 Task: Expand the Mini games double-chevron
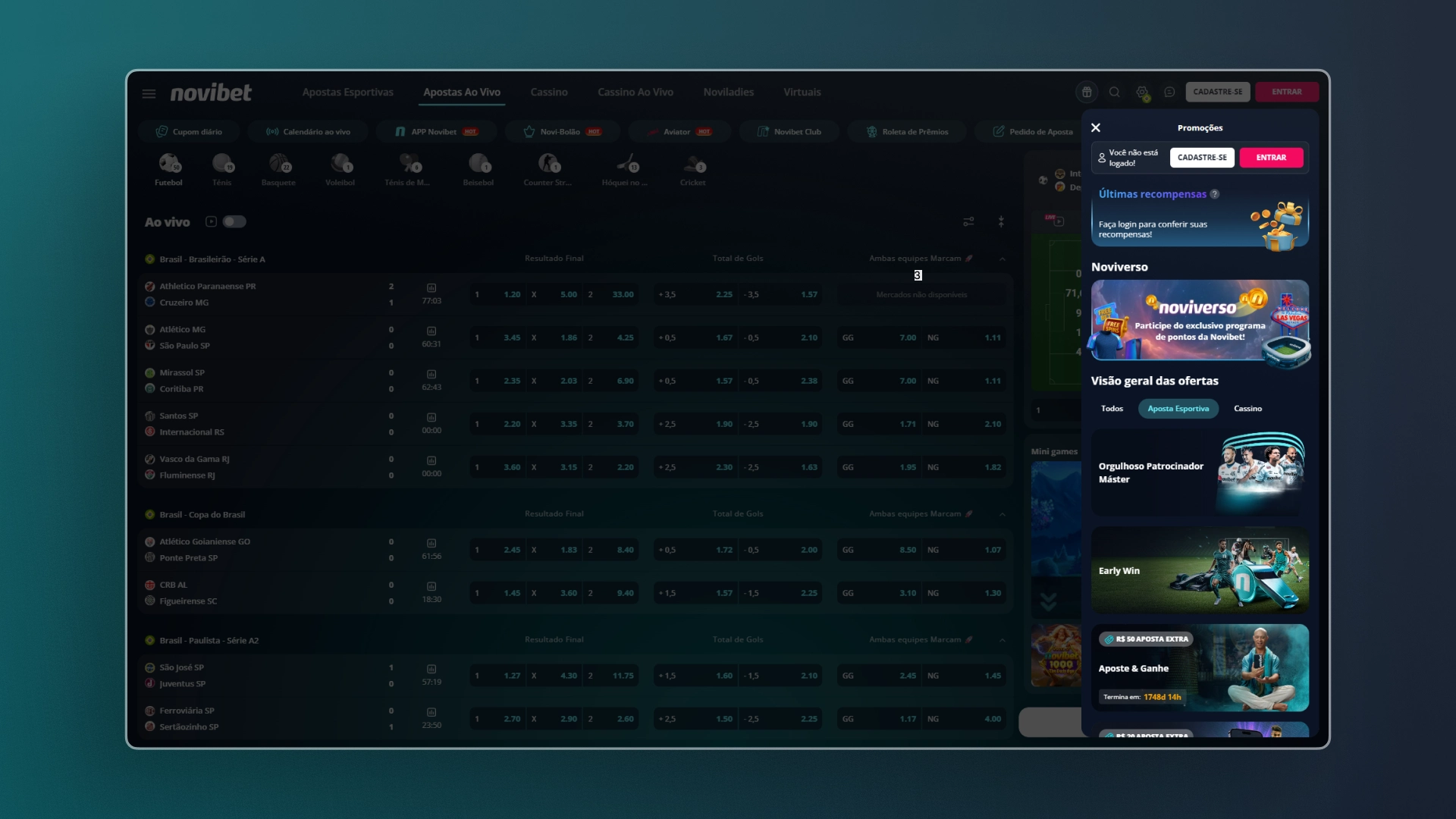pyautogui.click(x=1049, y=602)
